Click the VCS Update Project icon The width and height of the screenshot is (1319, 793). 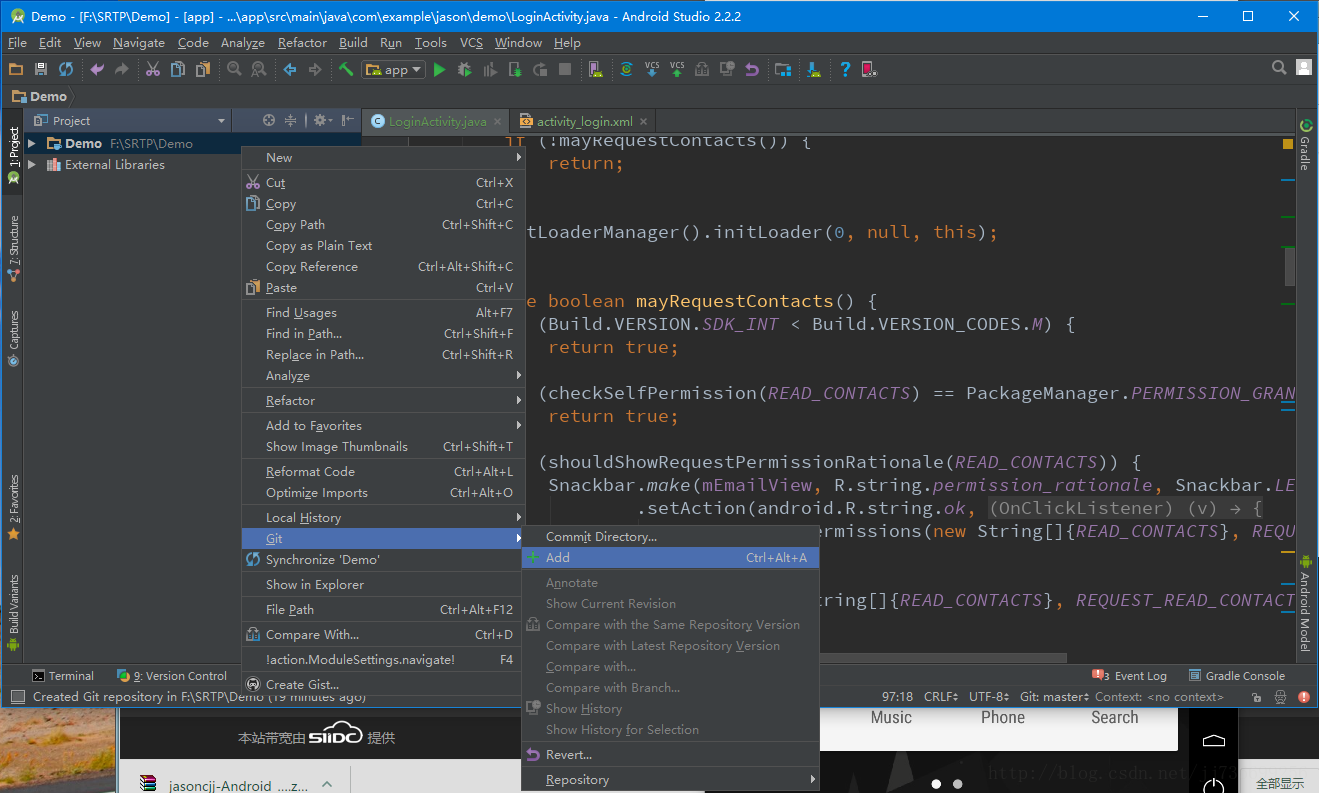click(652, 69)
